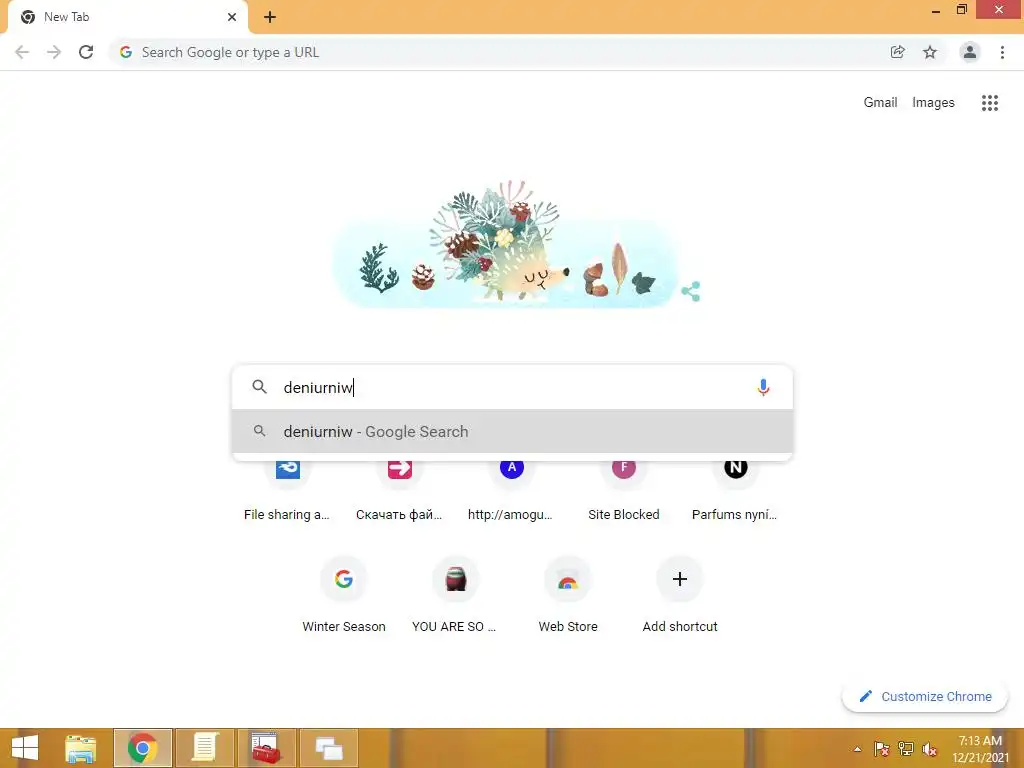Click the Chrome taskbar icon
Viewport: 1024px width, 768px height.
[x=143, y=748]
